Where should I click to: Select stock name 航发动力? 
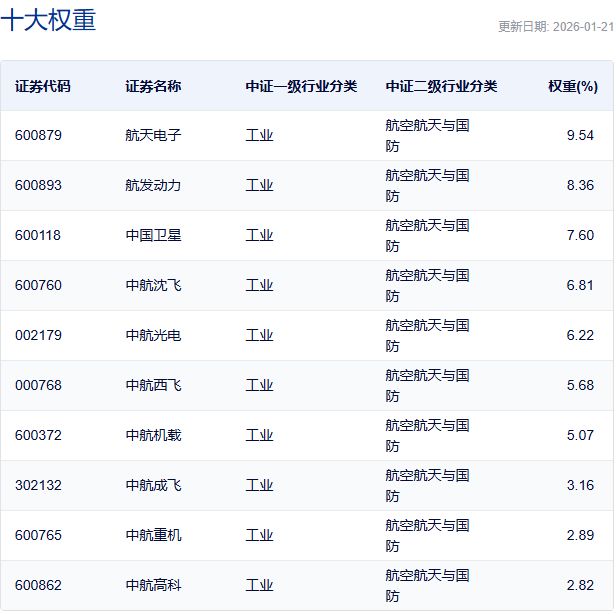coord(153,185)
